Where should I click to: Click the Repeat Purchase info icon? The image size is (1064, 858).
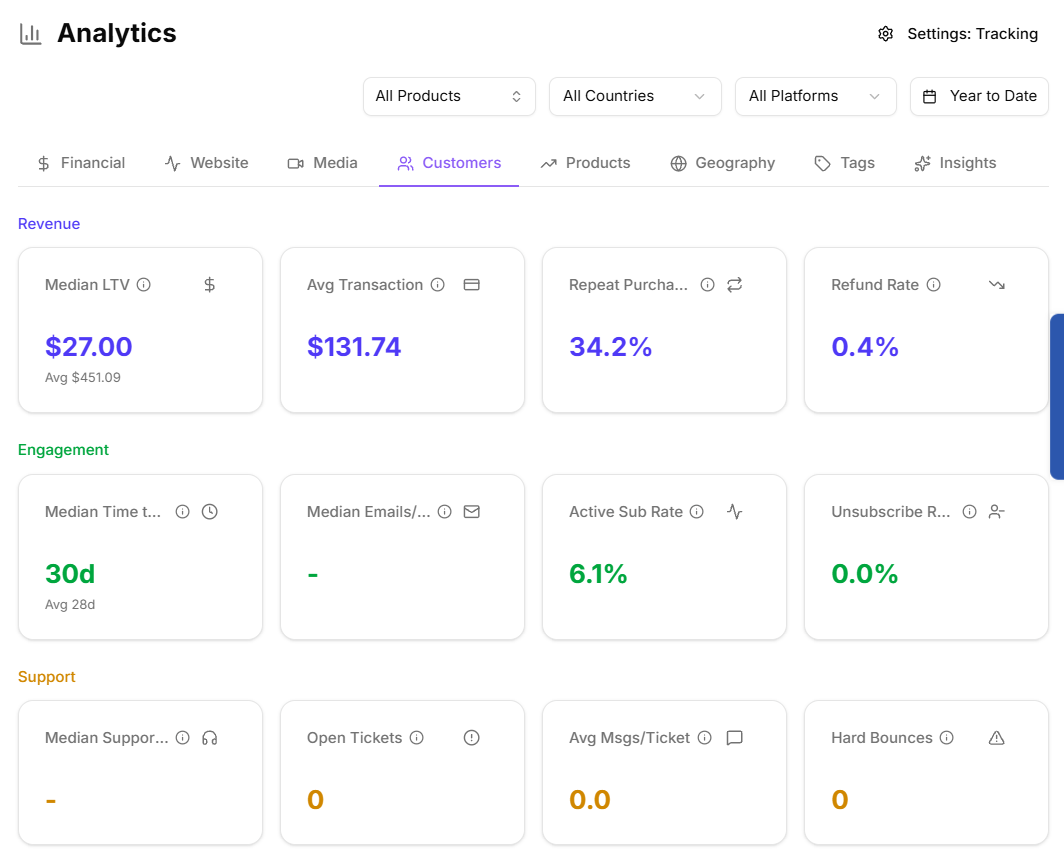708,285
